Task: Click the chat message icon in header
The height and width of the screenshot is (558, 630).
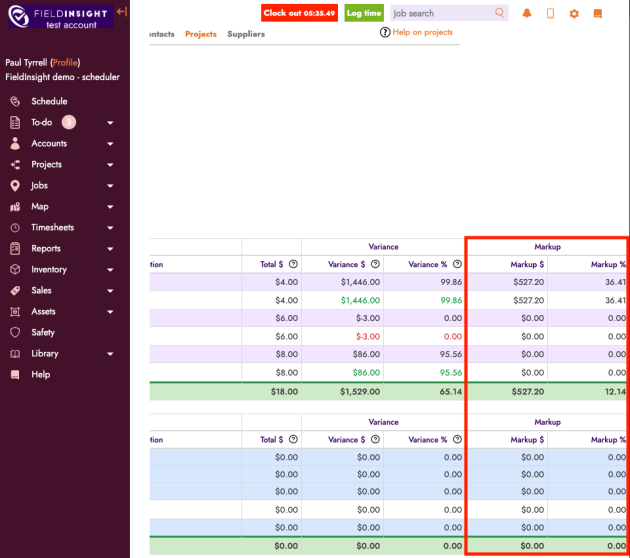Action: [598, 13]
